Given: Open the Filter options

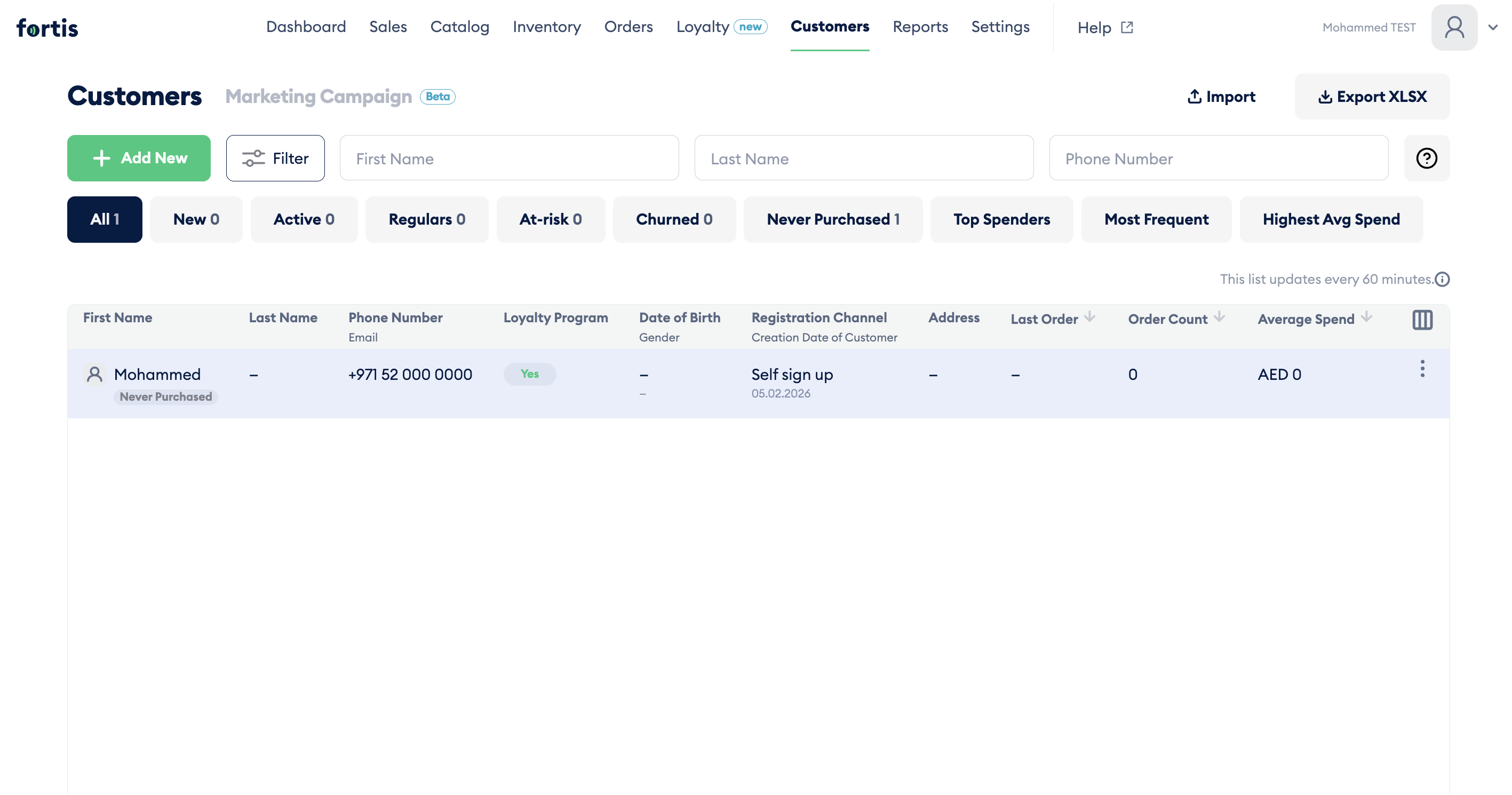Looking at the screenshot, I should pos(275,158).
